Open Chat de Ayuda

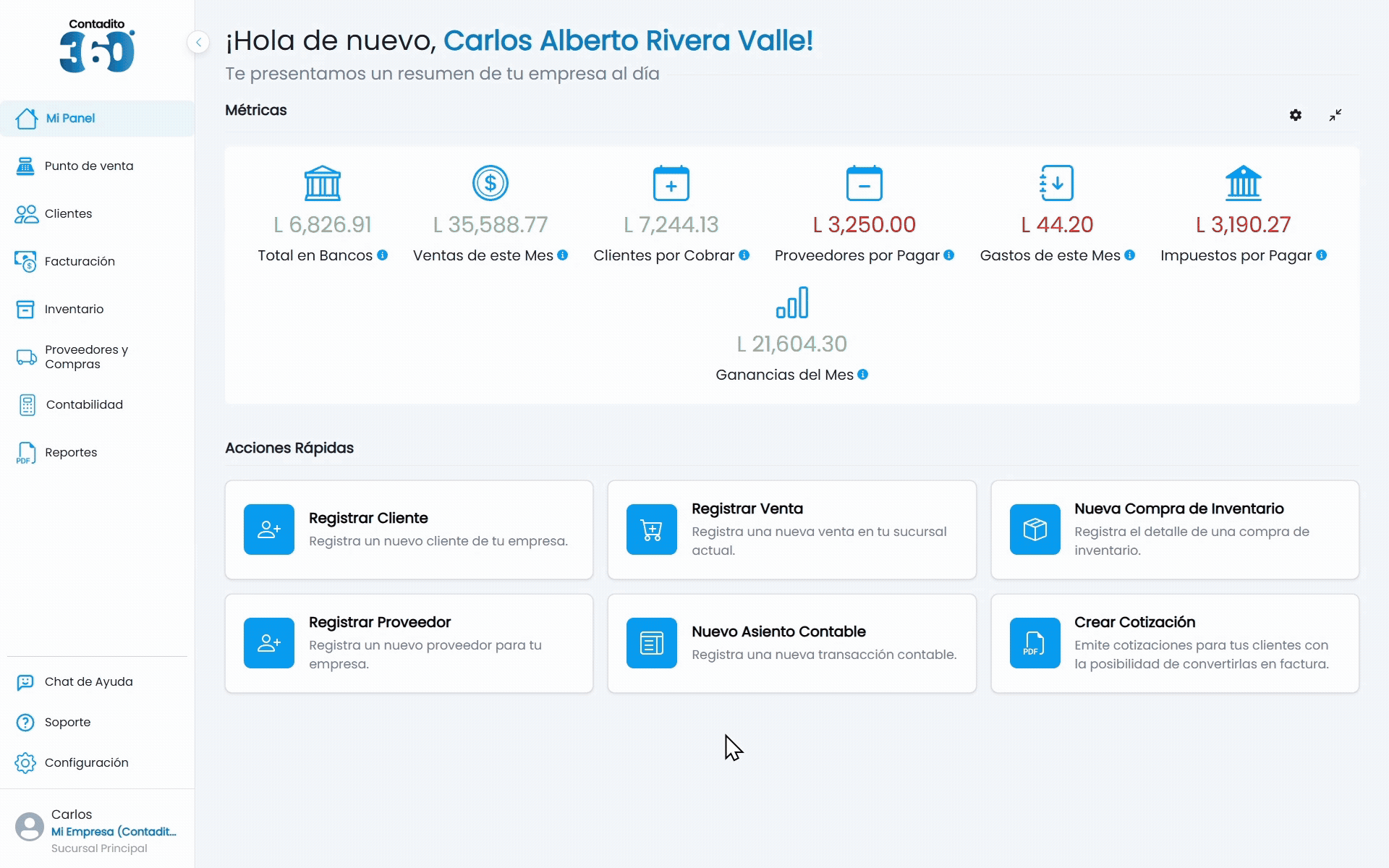point(98,682)
